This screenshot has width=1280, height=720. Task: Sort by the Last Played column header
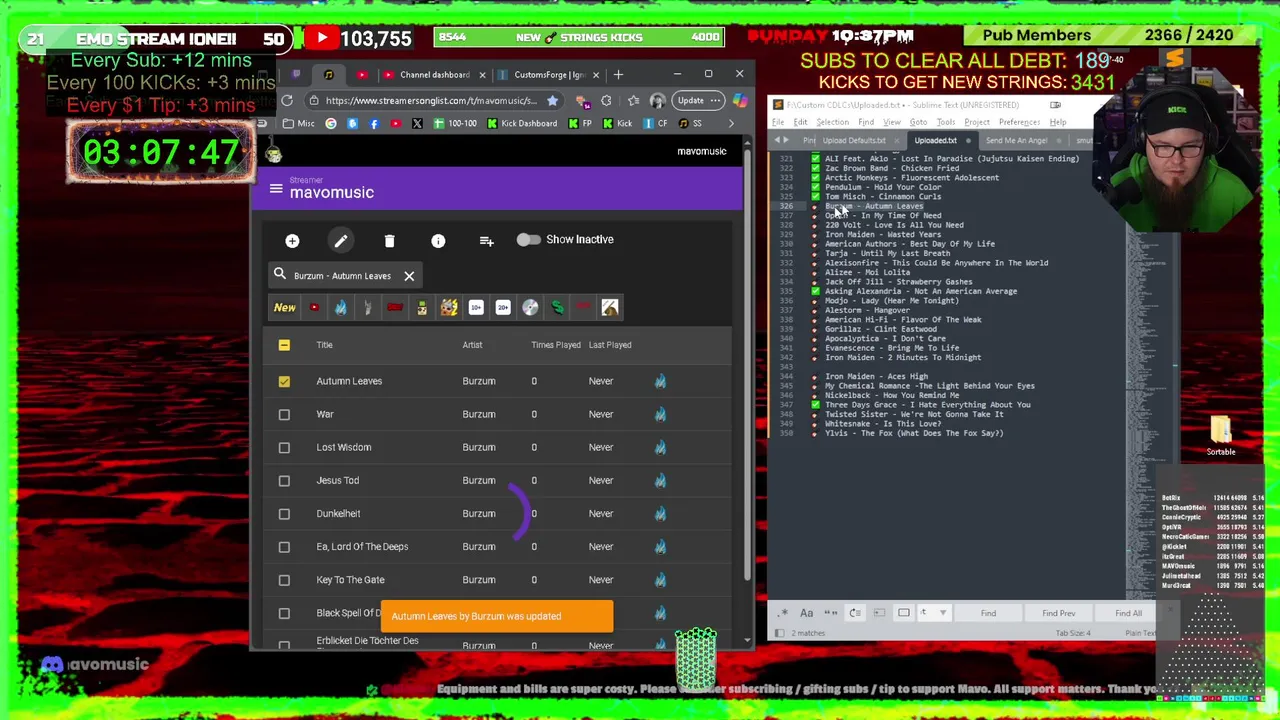click(610, 345)
